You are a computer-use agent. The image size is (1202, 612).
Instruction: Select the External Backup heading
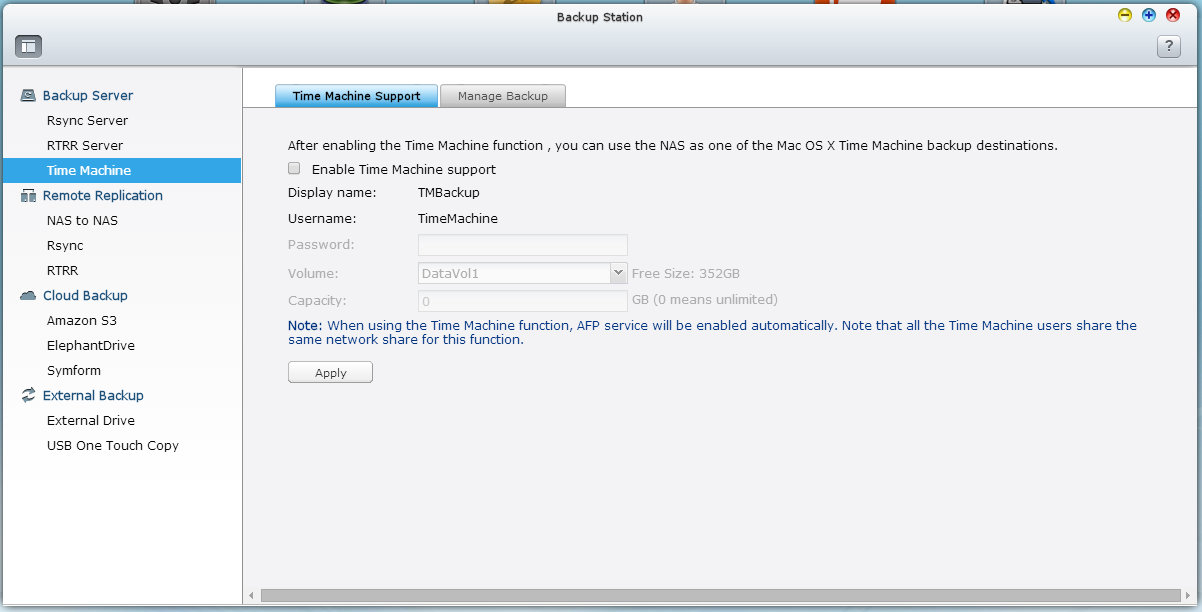[x=93, y=396]
